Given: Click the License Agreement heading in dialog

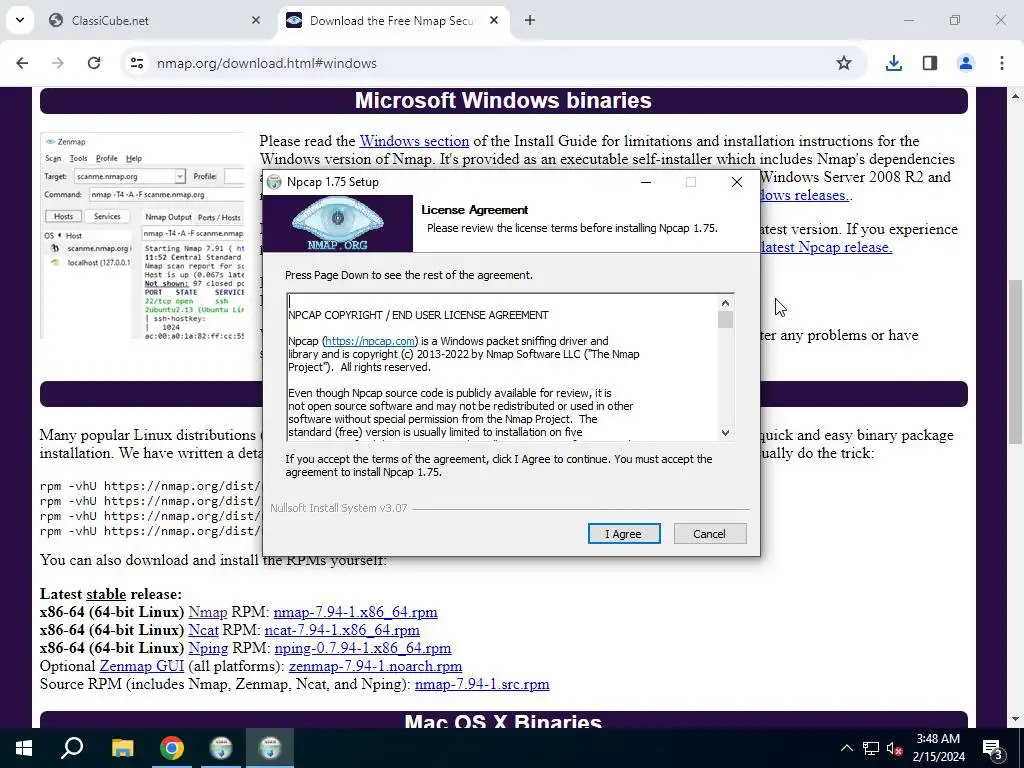Looking at the screenshot, I should click(475, 210).
